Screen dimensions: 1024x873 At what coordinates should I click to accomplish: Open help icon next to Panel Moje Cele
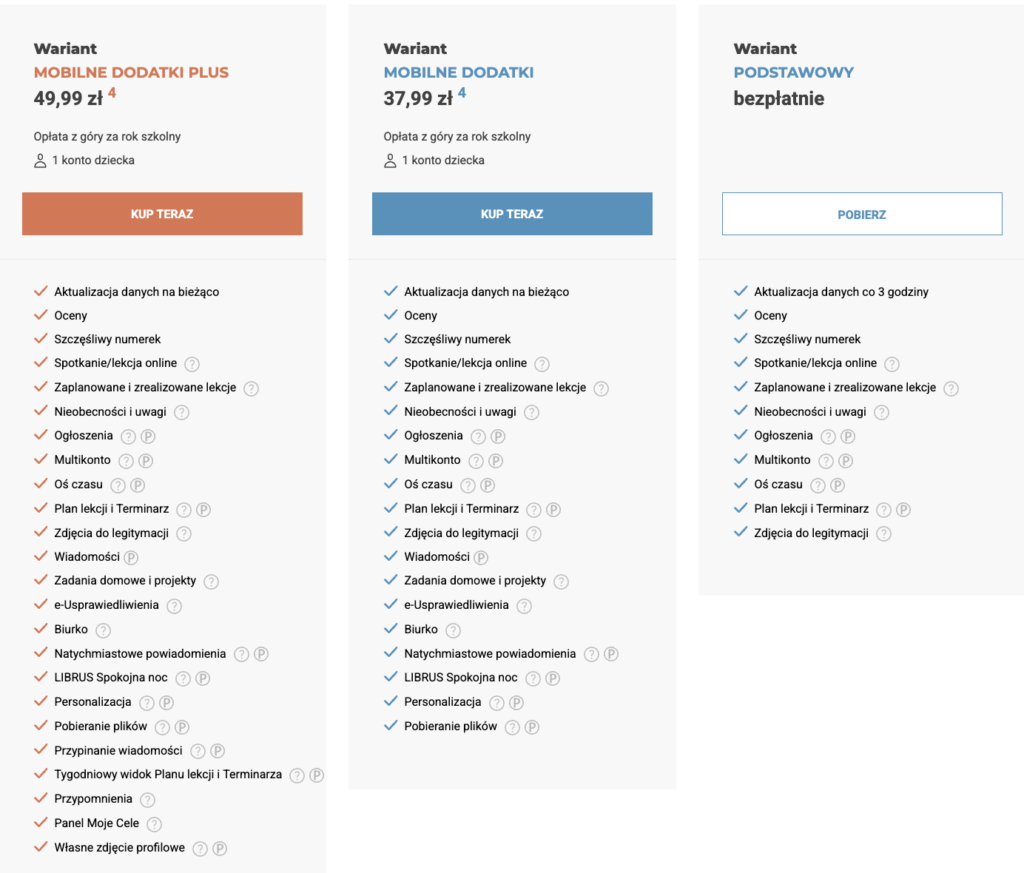(x=154, y=824)
